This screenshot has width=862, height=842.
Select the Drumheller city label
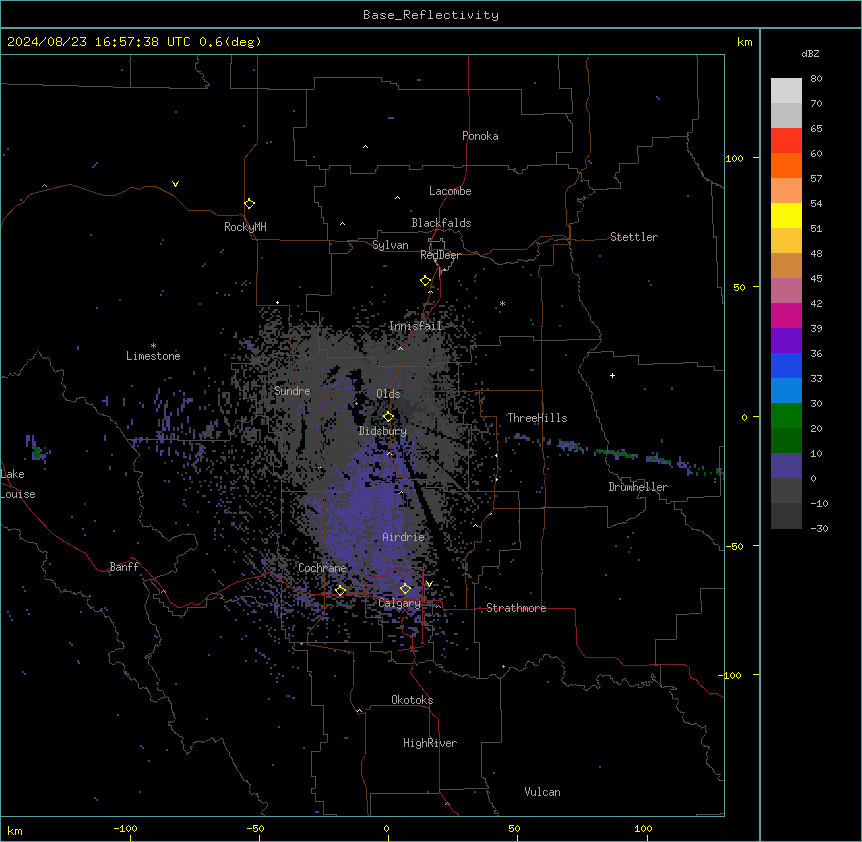[638, 487]
